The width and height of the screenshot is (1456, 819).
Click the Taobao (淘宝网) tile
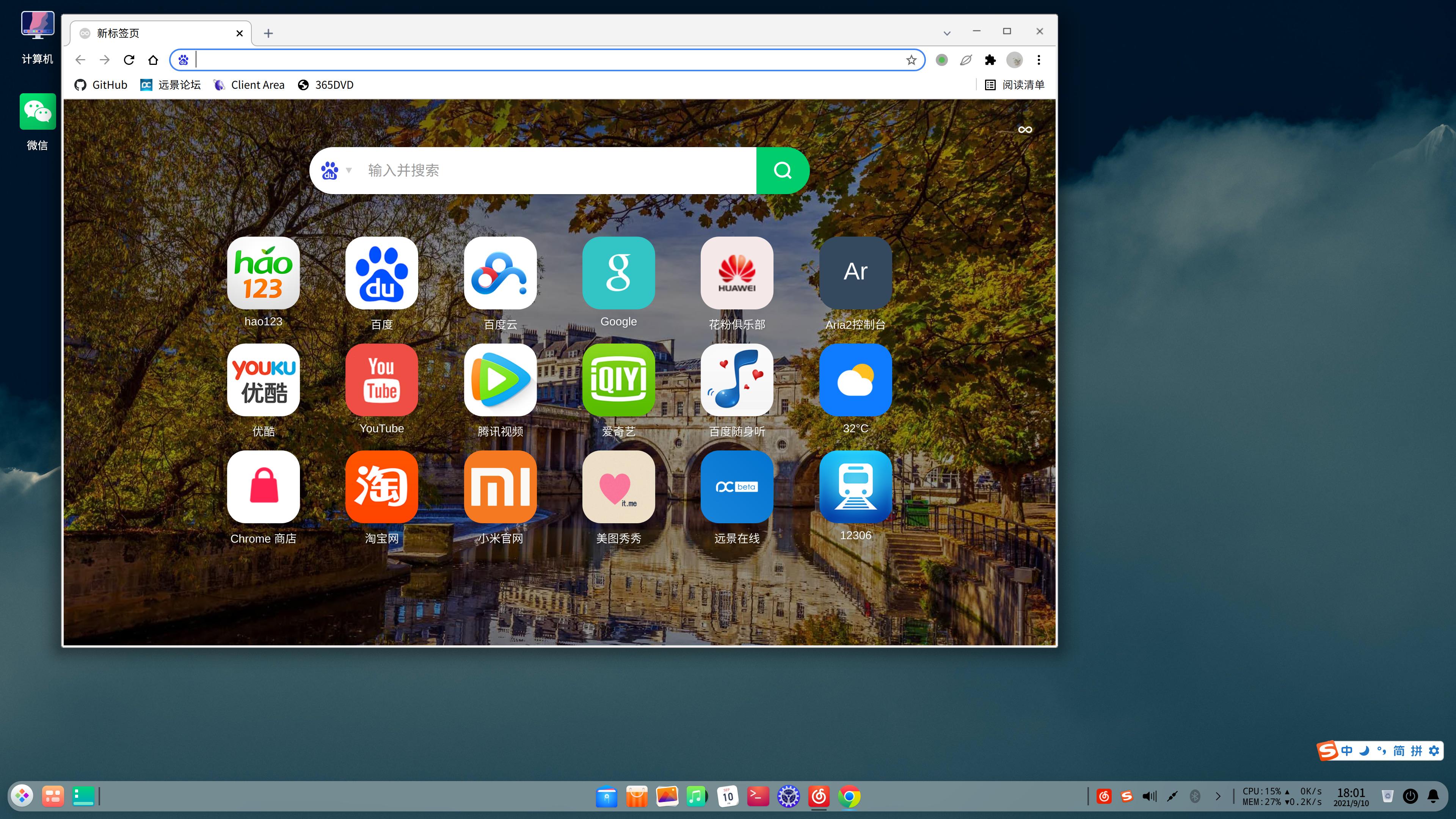(381, 486)
